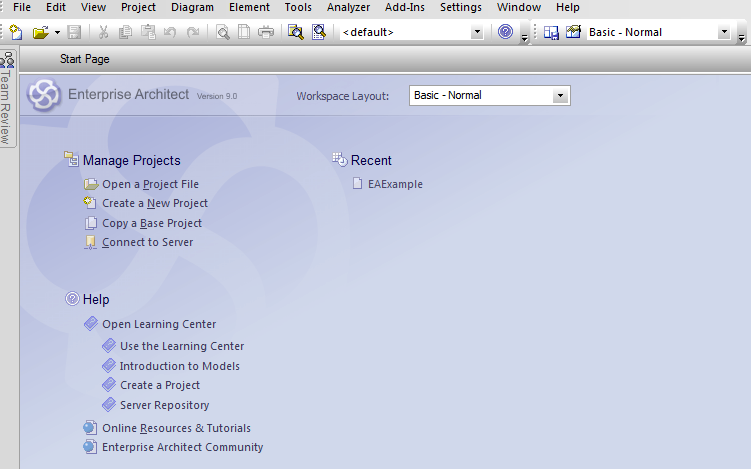The width and height of the screenshot is (751, 469).
Task: Click the Print toolbar icon
Action: tap(266, 32)
